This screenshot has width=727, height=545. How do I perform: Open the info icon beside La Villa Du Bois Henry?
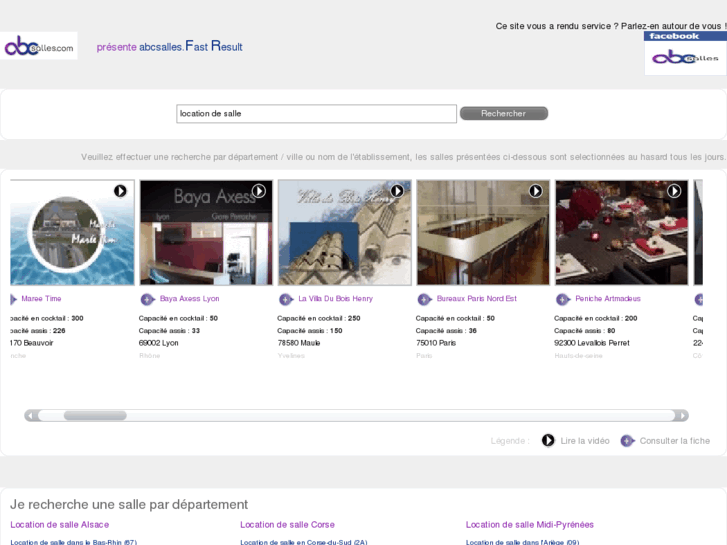point(286,299)
